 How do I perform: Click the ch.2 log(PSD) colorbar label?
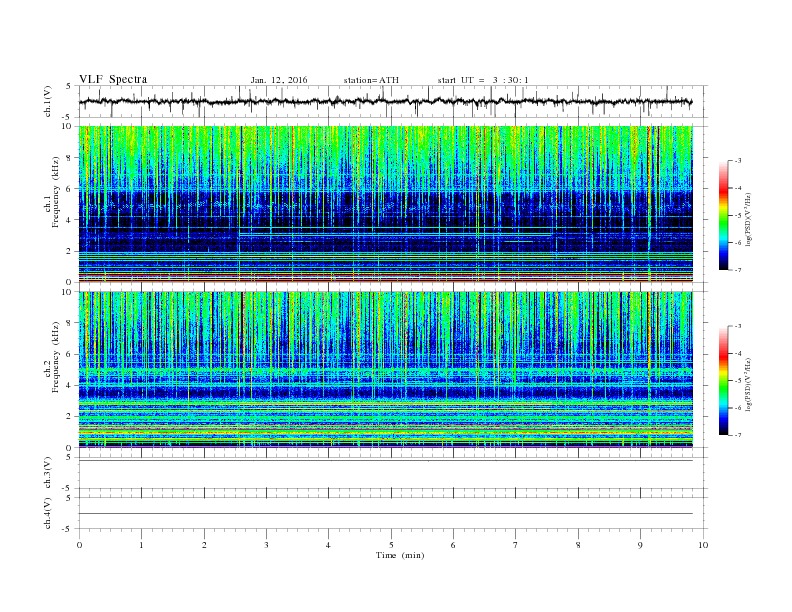[x=749, y=385]
